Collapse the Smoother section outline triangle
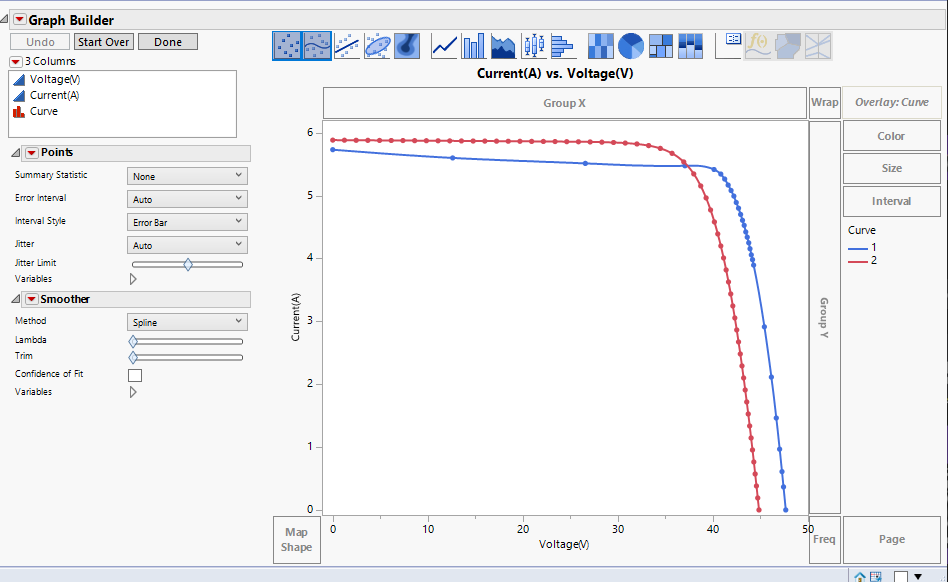The image size is (948, 582). (x=15, y=299)
